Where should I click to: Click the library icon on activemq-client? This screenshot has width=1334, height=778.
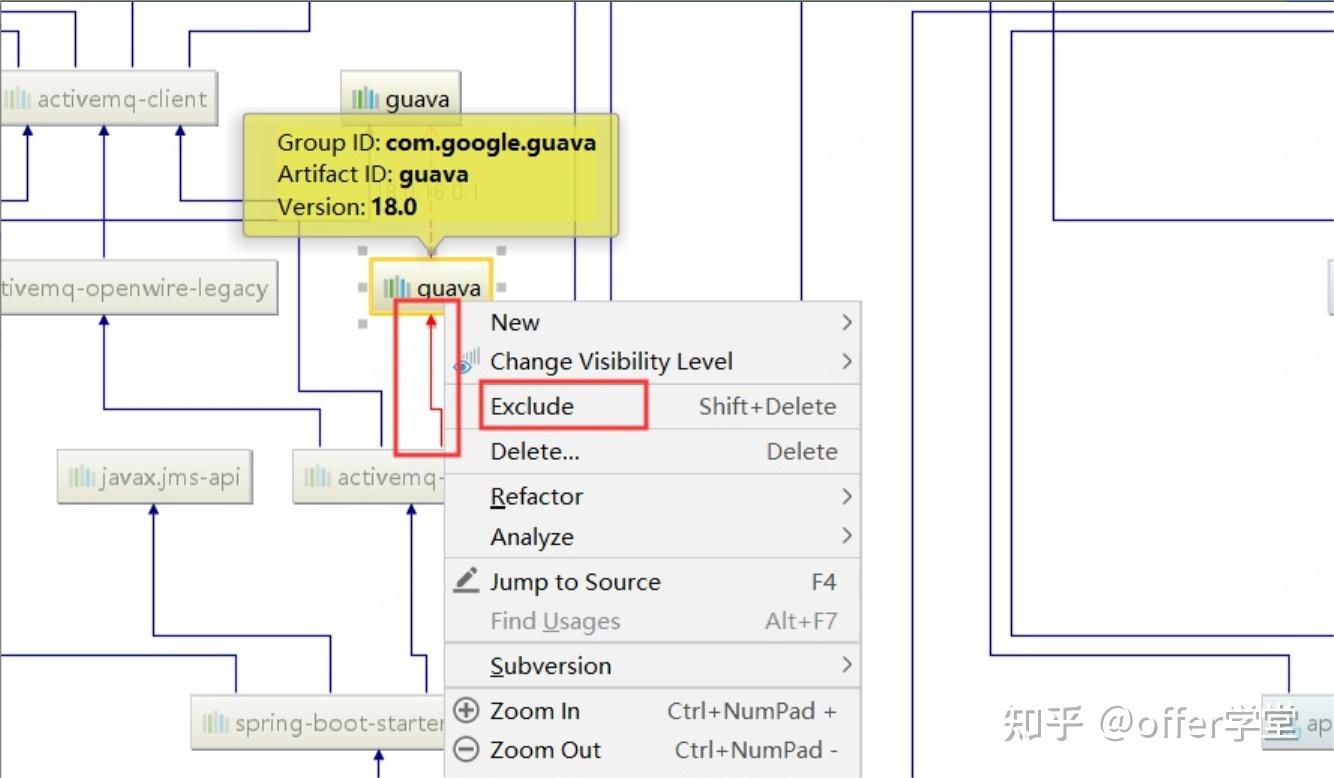pos(17,98)
